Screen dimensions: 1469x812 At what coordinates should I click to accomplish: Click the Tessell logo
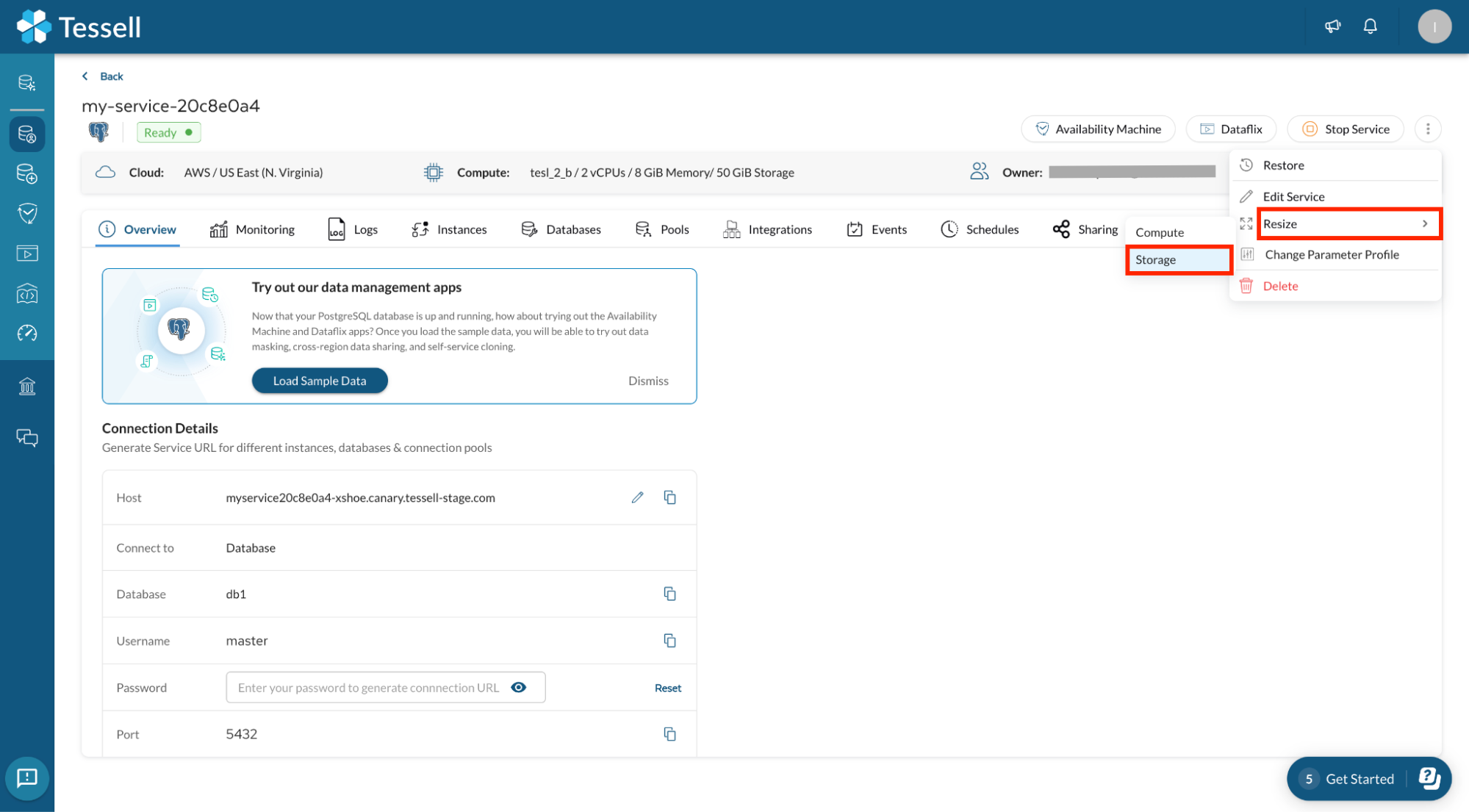click(79, 27)
